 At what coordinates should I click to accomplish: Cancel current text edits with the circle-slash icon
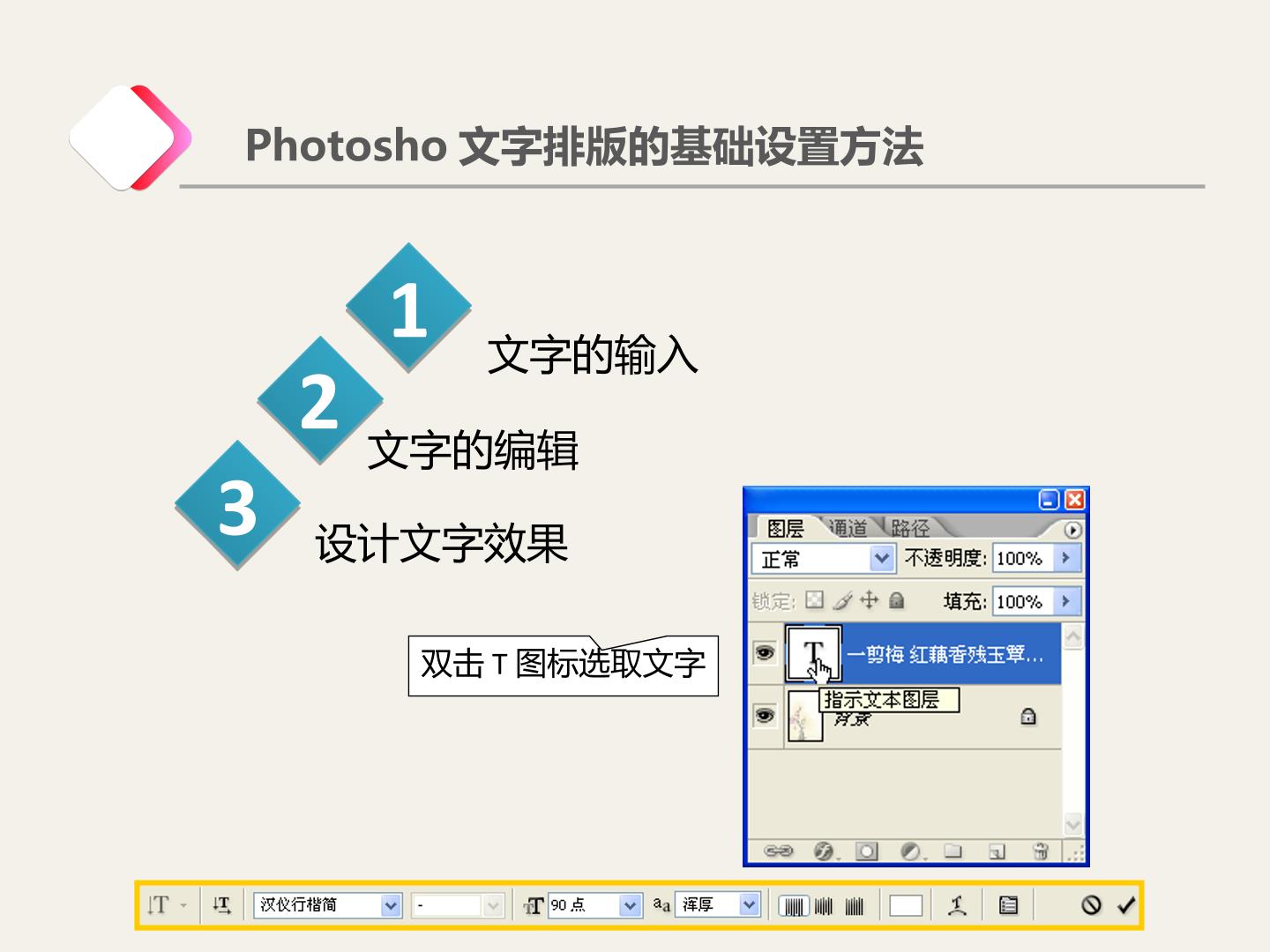tap(1091, 905)
